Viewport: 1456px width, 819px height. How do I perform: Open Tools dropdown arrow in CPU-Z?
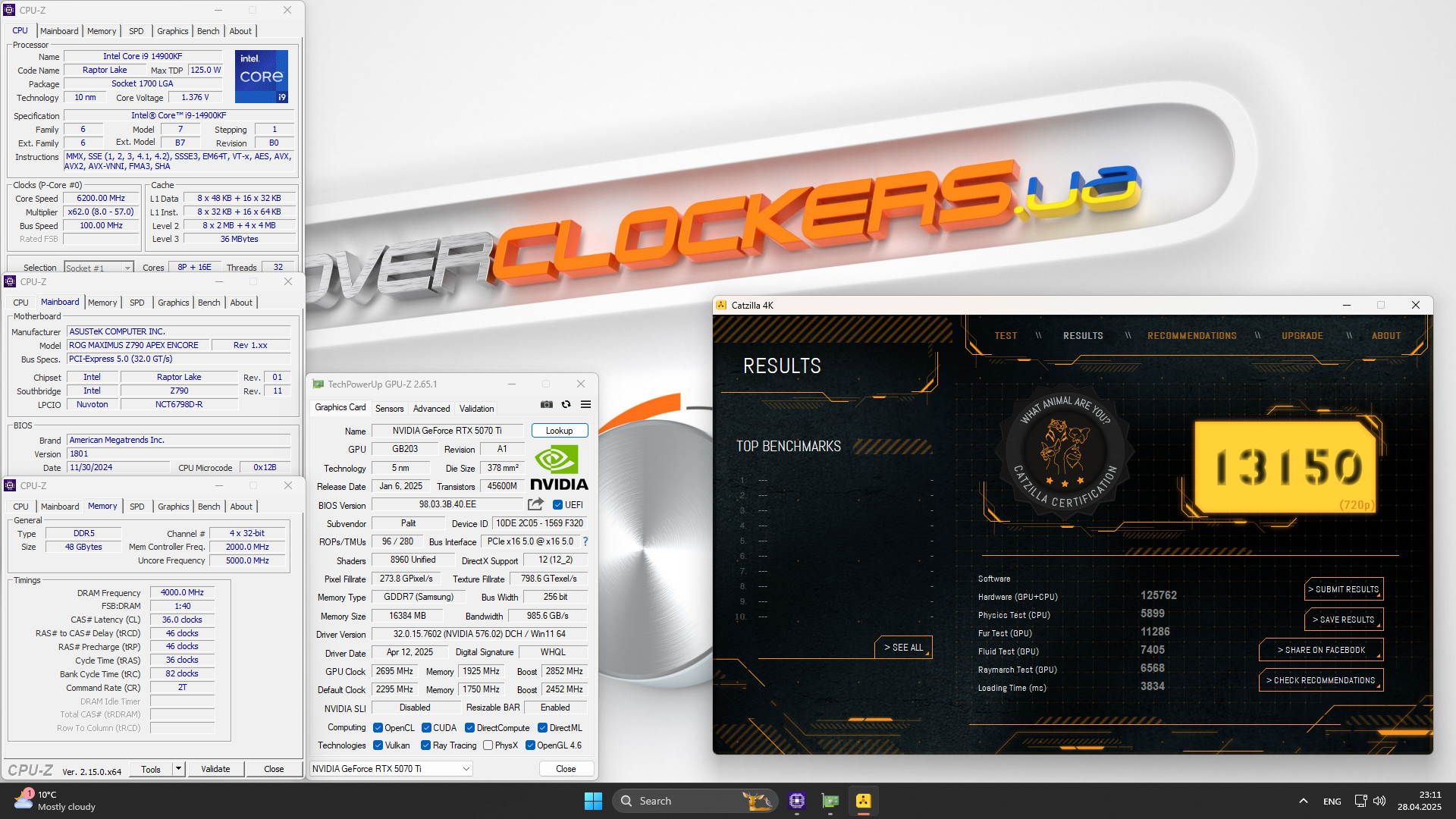pyautogui.click(x=179, y=769)
